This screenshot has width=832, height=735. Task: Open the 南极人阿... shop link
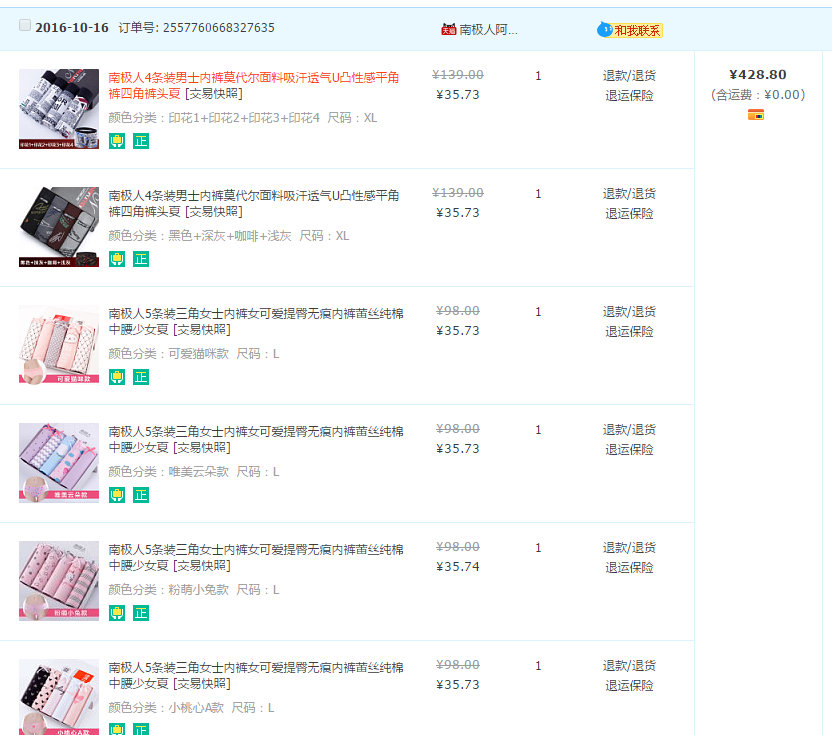pos(488,30)
